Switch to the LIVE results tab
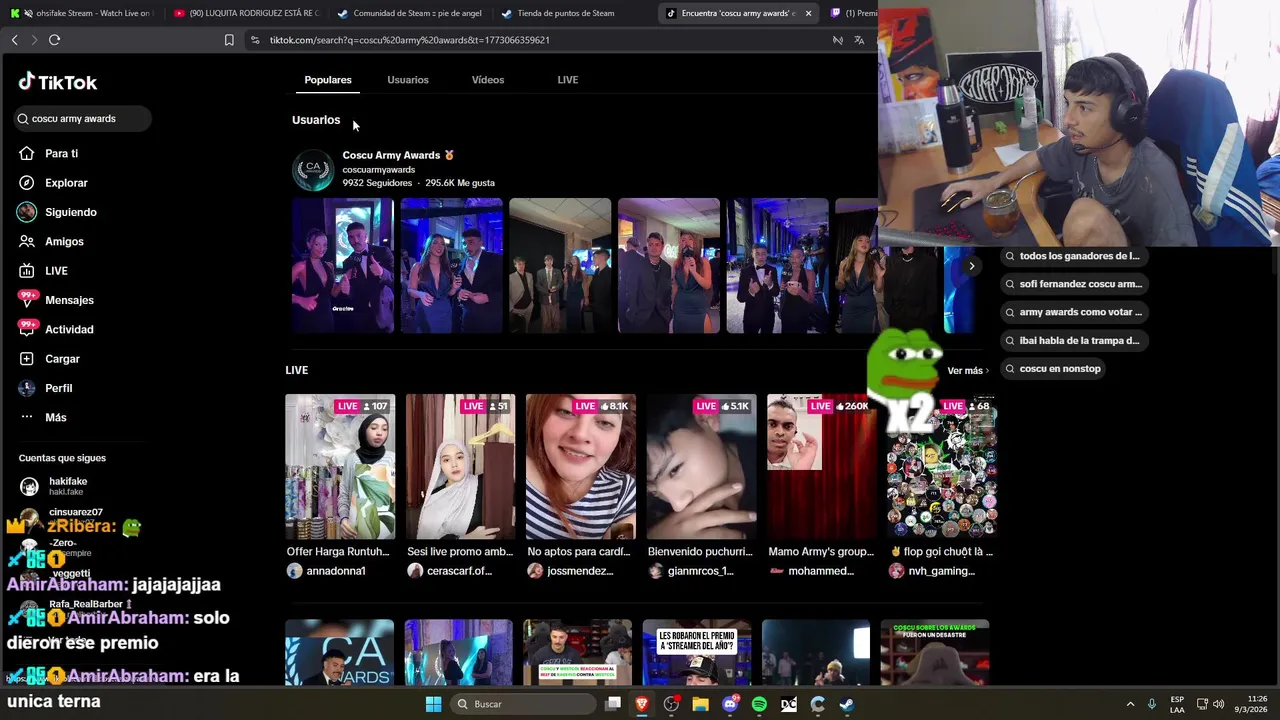The height and width of the screenshot is (720, 1280). (568, 80)
